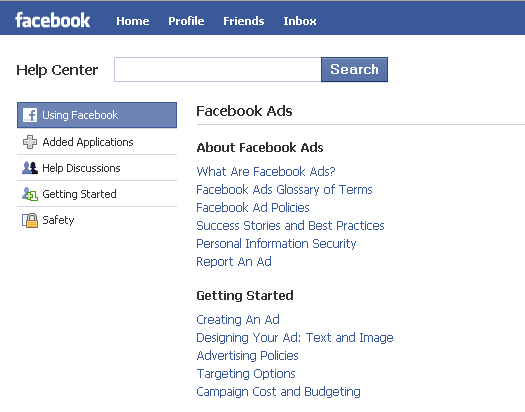Viewport: 525px width, 412px height.
Task: Click the Search button
Action: pos(354,70)
